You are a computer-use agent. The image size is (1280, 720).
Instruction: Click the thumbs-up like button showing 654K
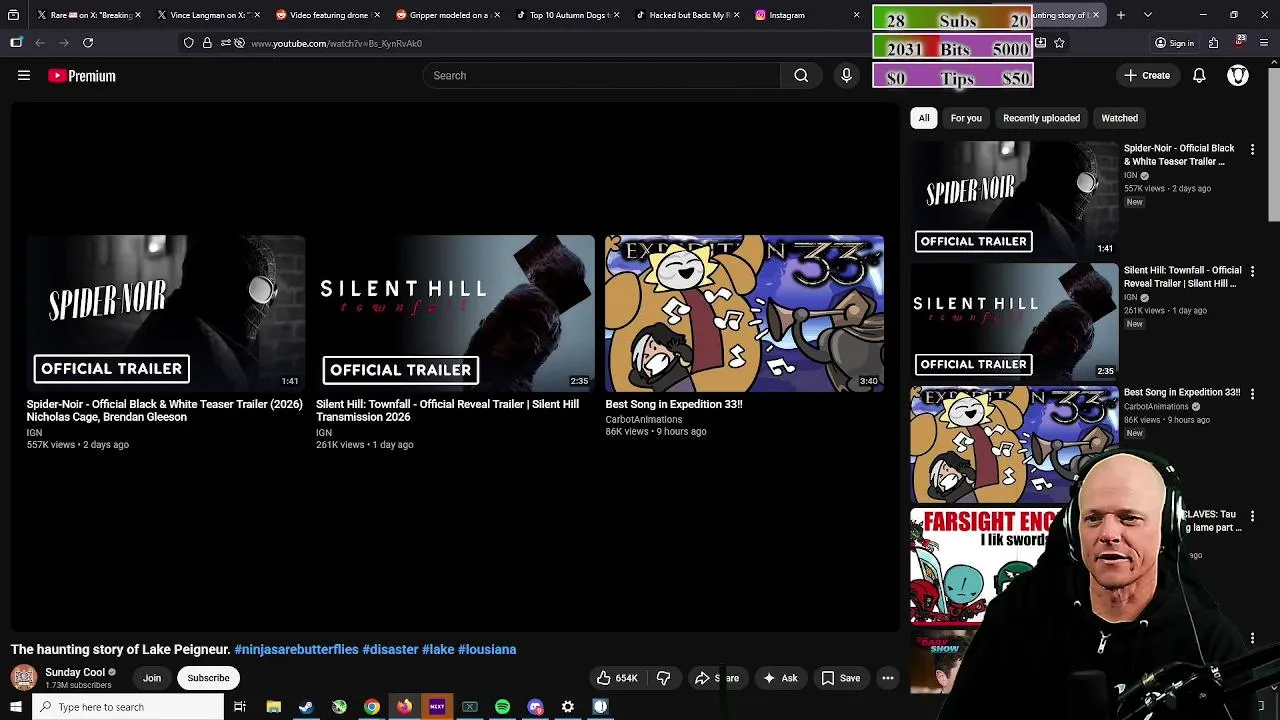(x=617, y=678)
